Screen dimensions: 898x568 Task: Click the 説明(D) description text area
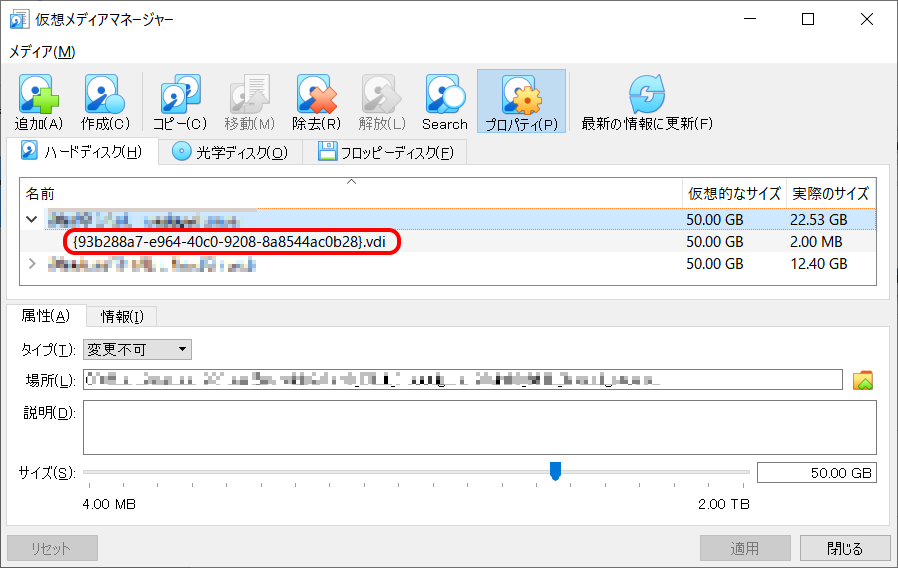(x=480, y=427)
